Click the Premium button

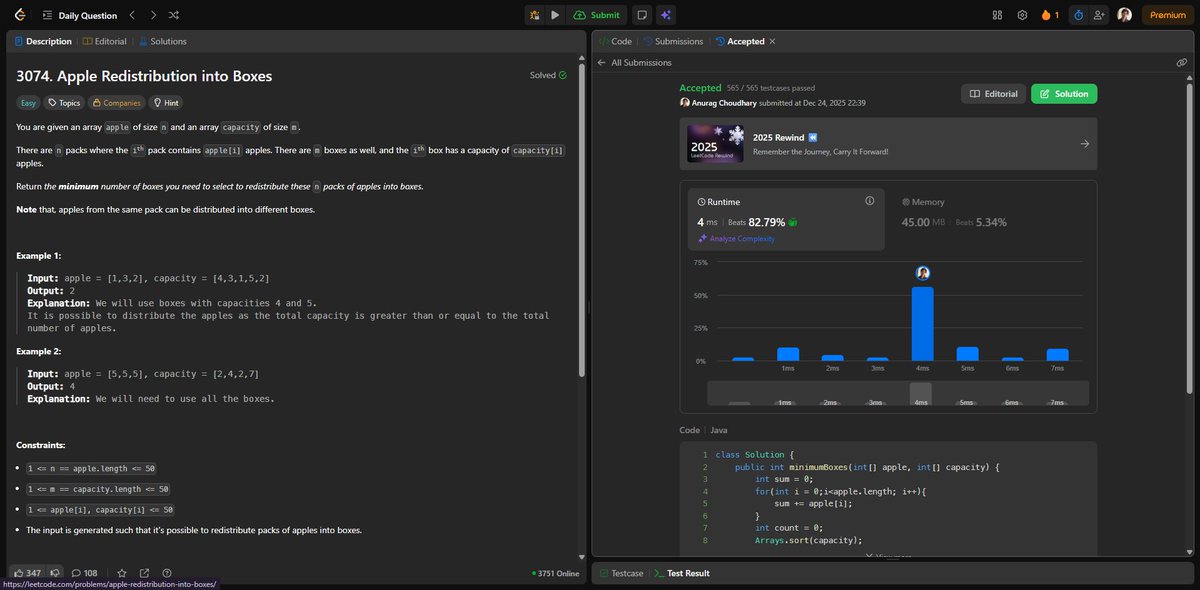pyautogui.click(x=1167, y=15)
